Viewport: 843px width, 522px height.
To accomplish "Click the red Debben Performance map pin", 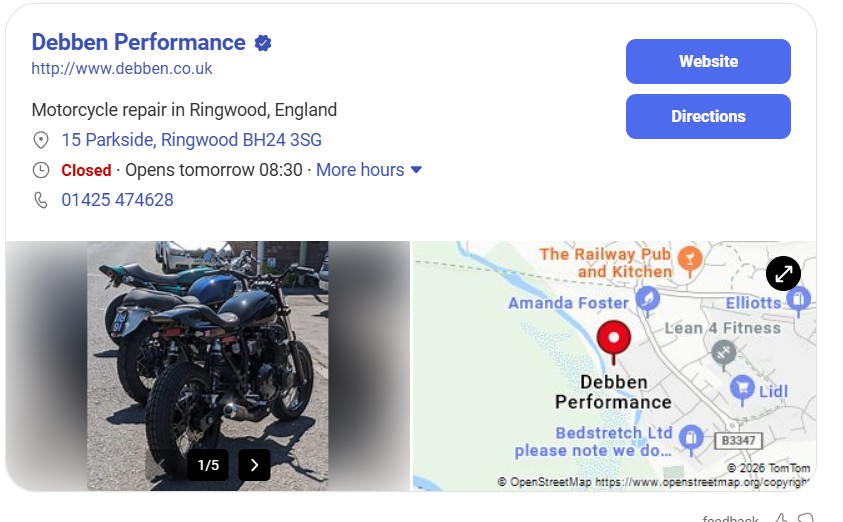I will [x=614, y=340].
